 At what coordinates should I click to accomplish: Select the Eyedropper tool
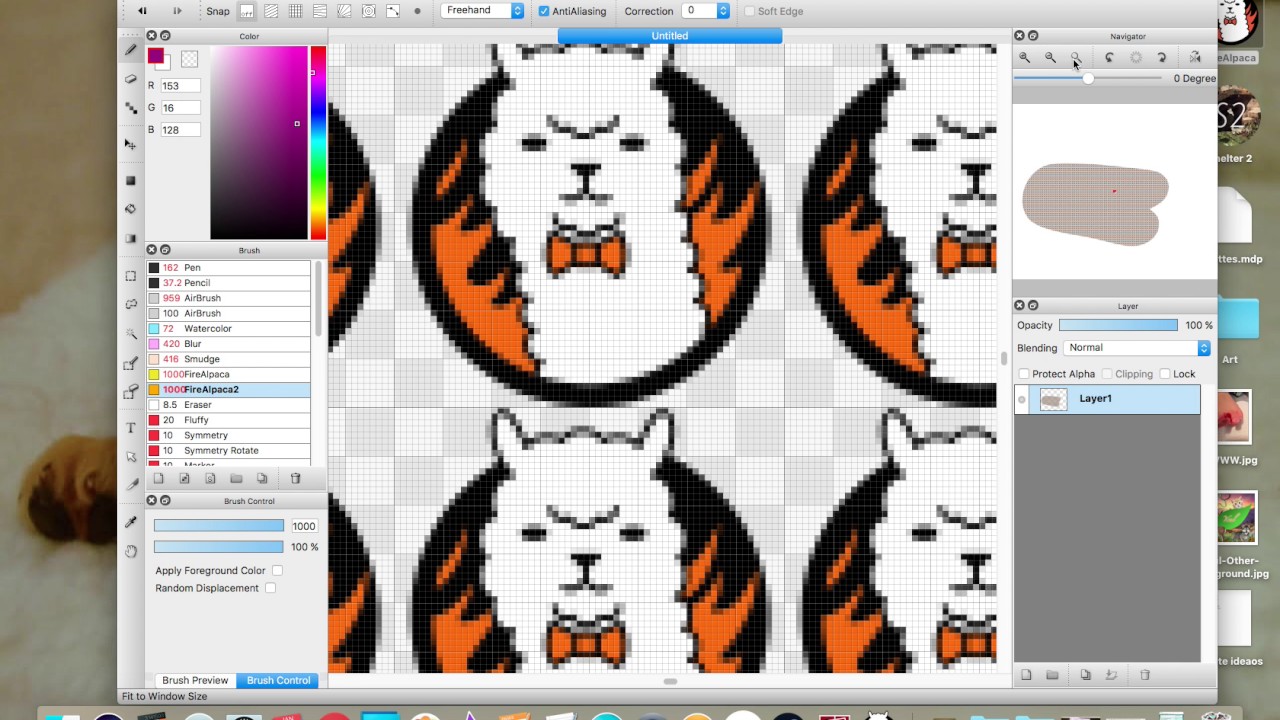[131, 522]
